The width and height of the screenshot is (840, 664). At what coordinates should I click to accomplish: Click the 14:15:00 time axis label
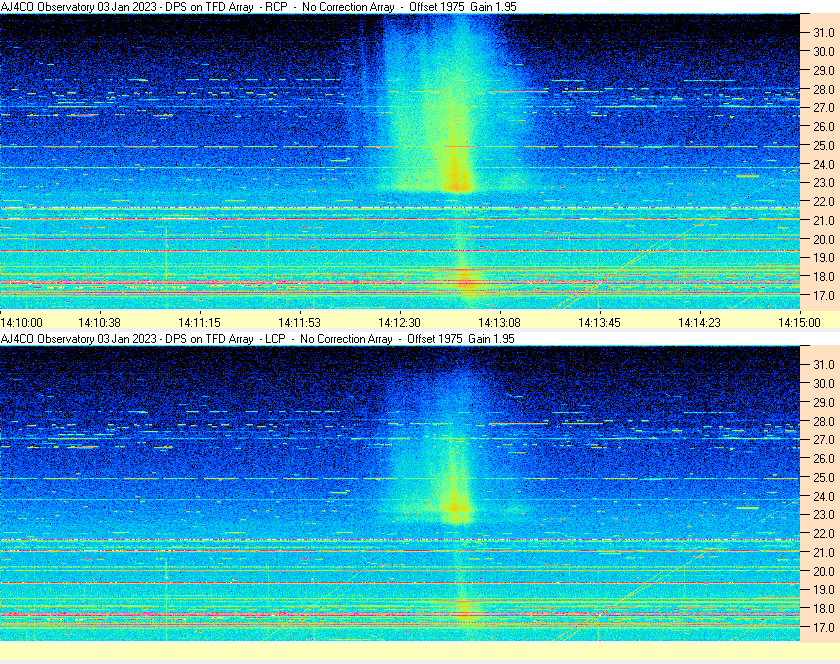tap(799, 323)
